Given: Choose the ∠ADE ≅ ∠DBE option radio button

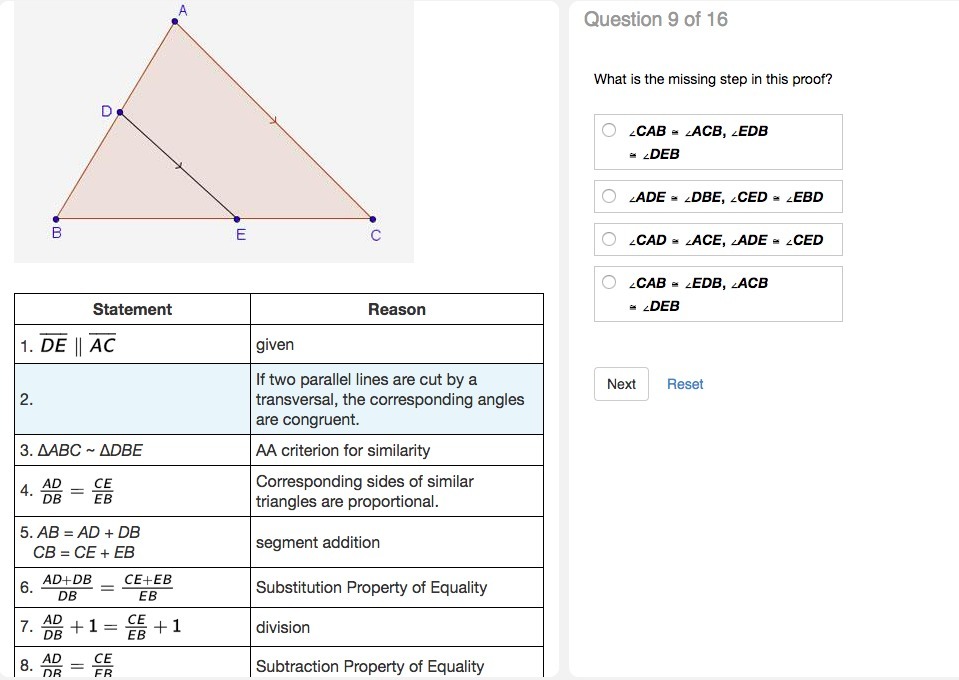Looking at the screenshot, I should coord(609,196).
